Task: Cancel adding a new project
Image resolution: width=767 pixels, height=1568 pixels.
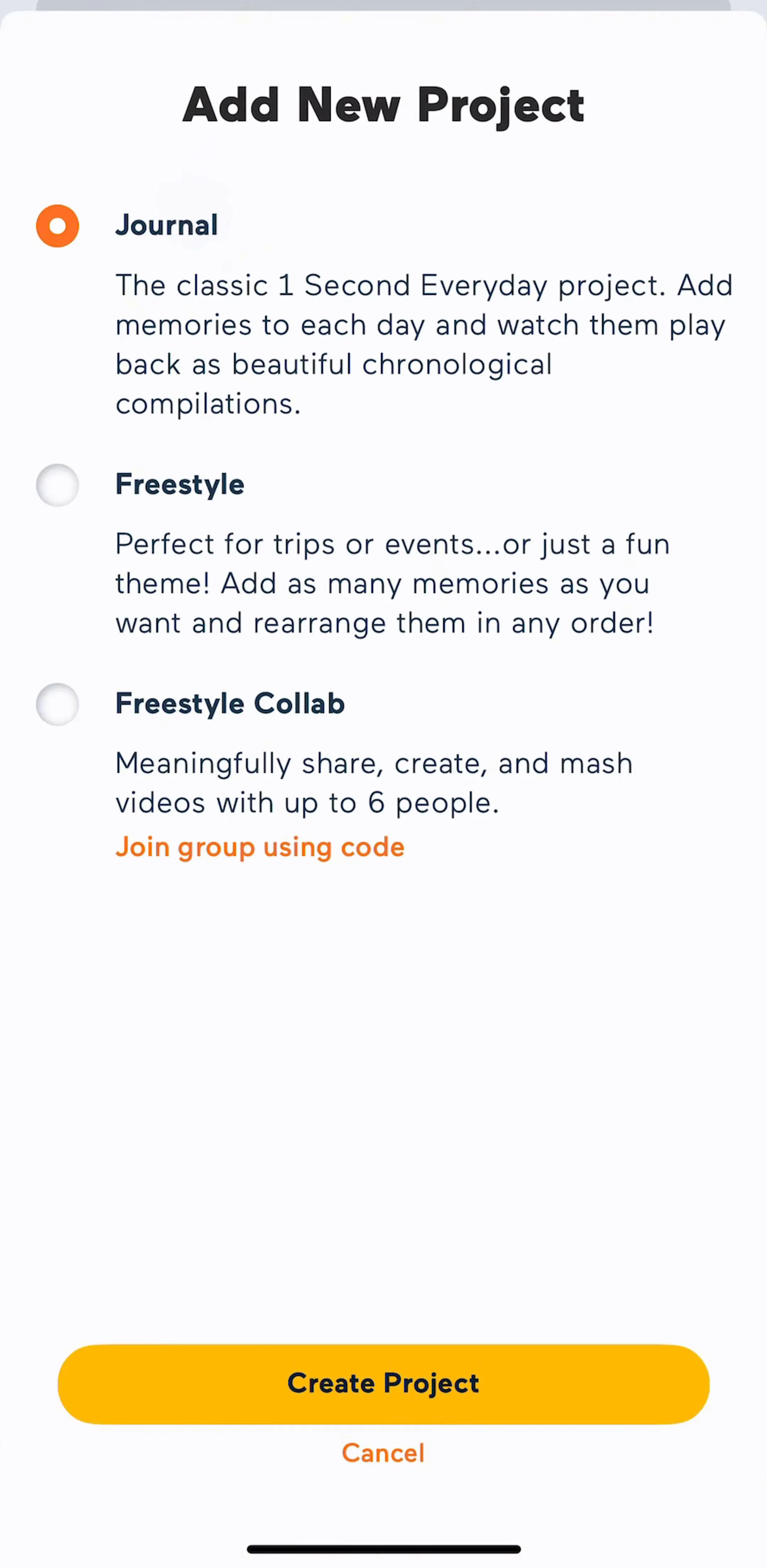Action: coord(383,1453)
